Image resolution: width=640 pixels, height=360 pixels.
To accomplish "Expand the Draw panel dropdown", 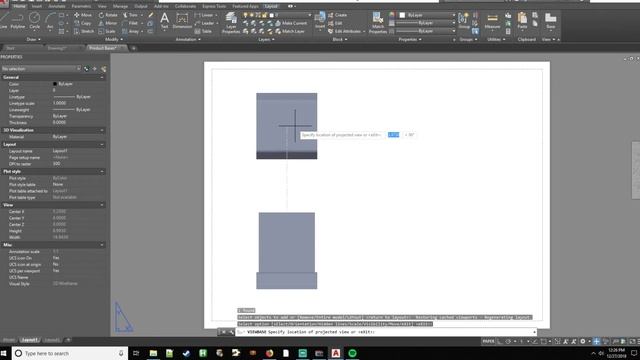I will [33, 40].
